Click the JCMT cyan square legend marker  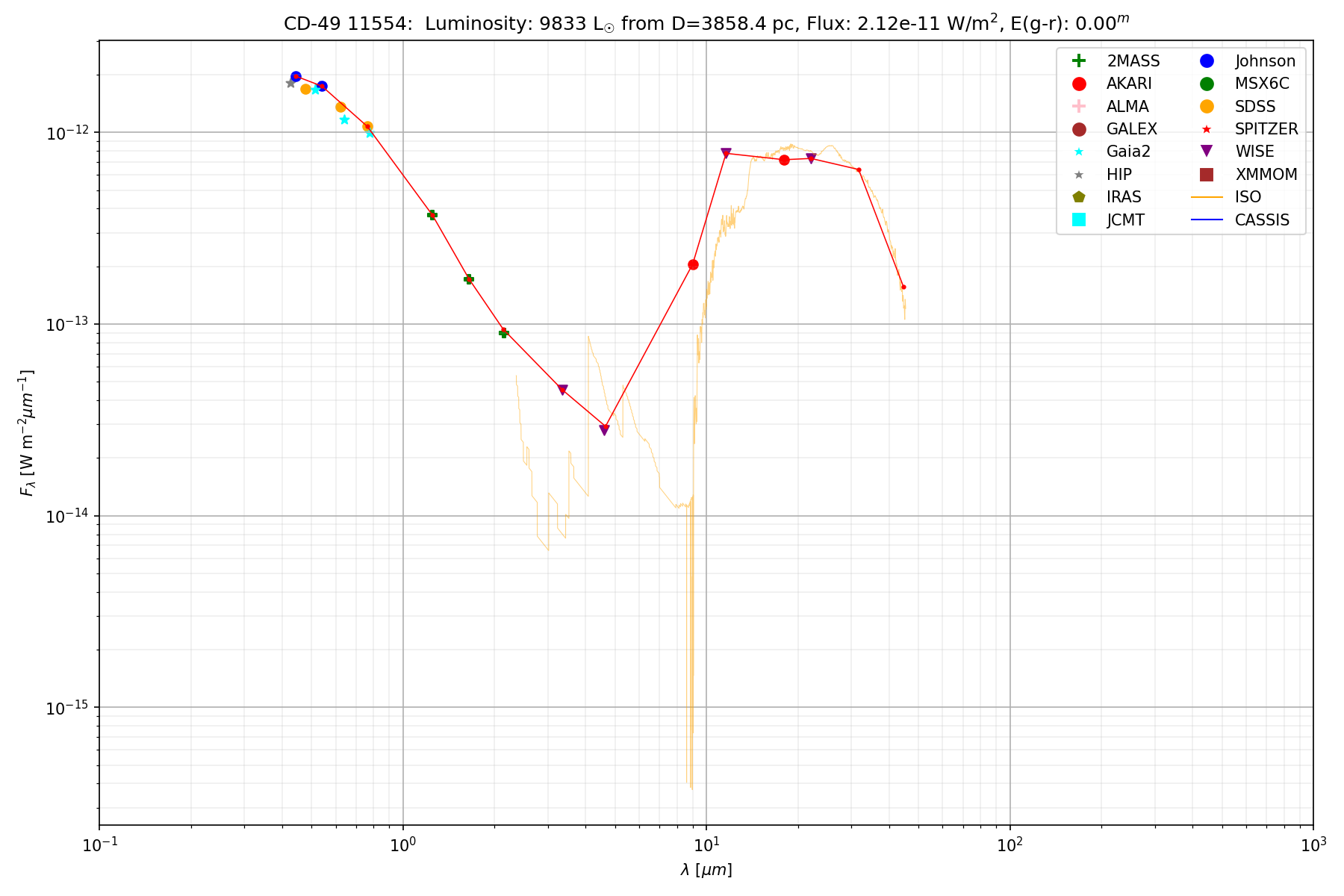(1078, 220)
